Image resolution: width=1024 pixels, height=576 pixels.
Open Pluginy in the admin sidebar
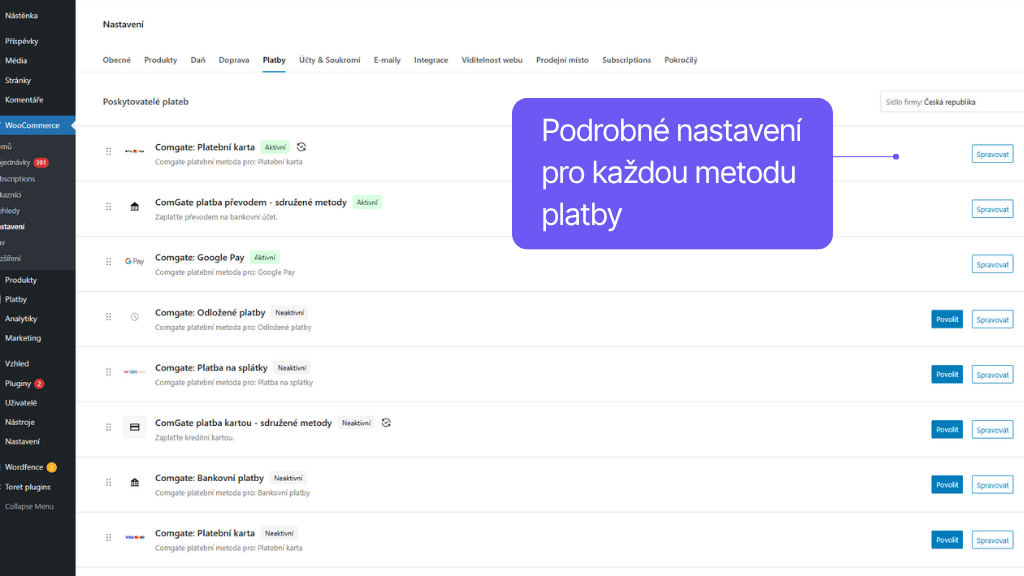pos(19,383)
